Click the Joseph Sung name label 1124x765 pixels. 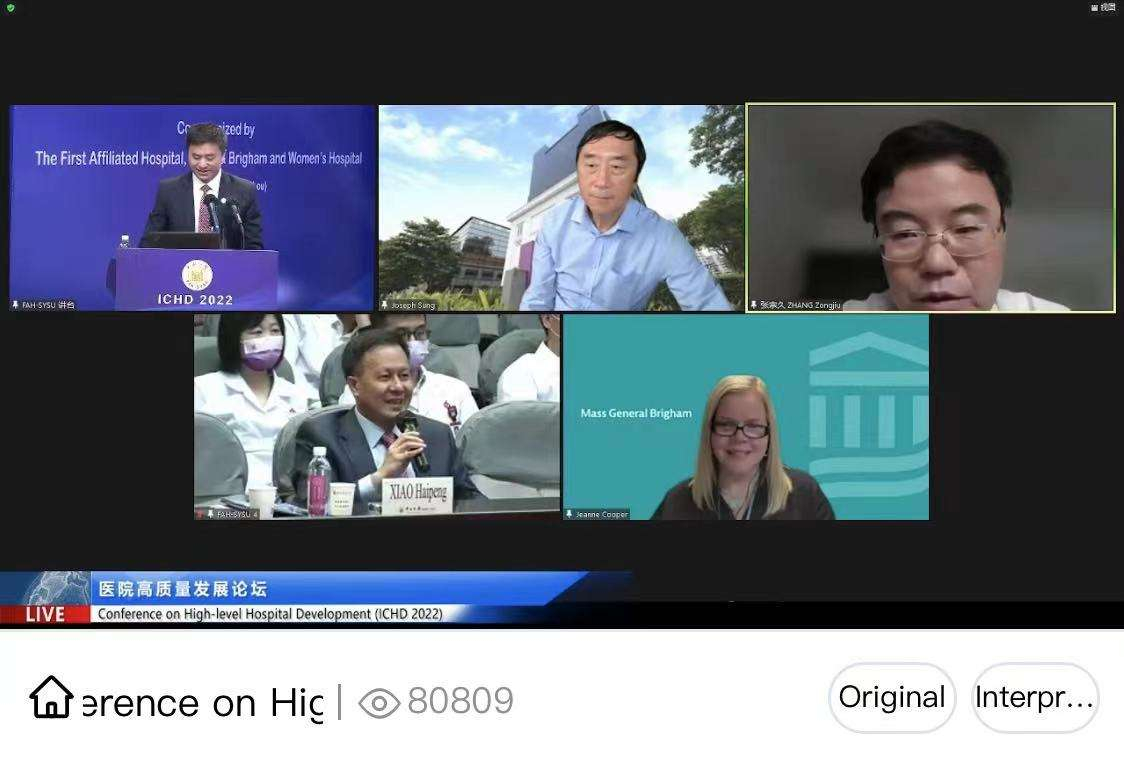pos(409,305)
